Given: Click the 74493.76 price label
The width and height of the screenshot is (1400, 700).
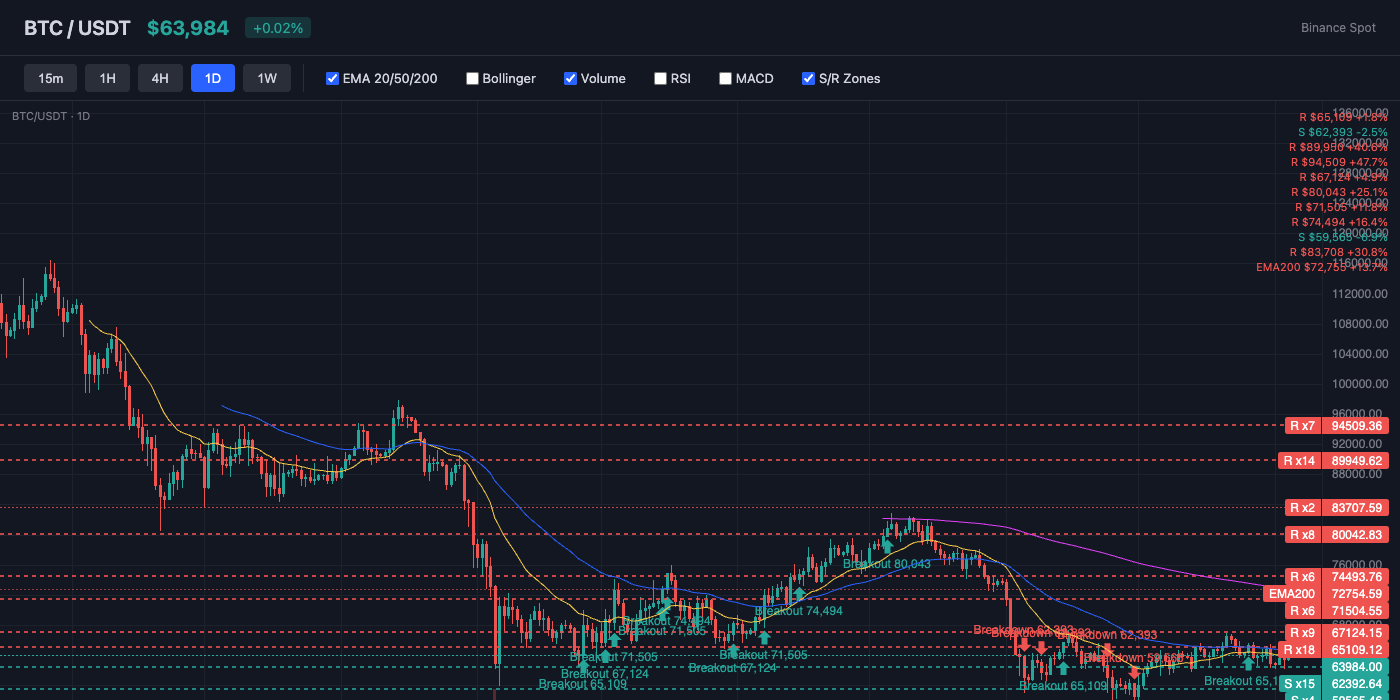Looking at the screenshot, I should (1357, 577).
